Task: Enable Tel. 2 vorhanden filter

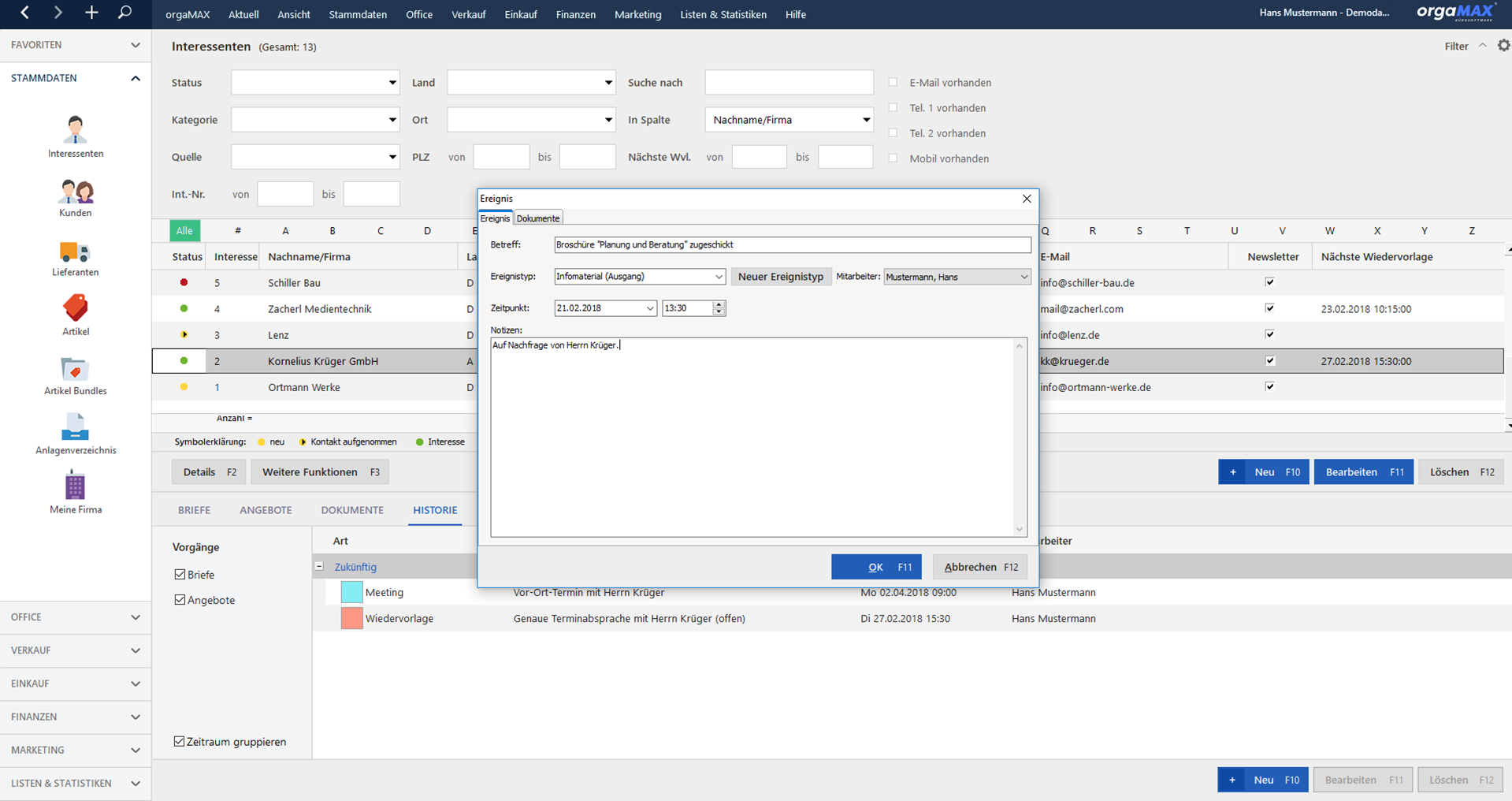Action: [893, 132]
